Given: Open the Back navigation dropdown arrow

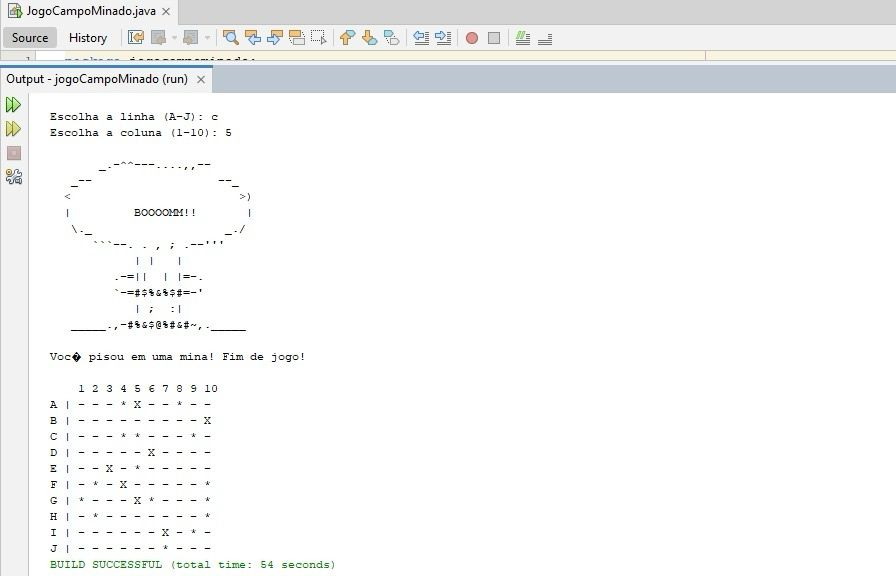Looking at the screenshot, I should click(x=174, y=38).
